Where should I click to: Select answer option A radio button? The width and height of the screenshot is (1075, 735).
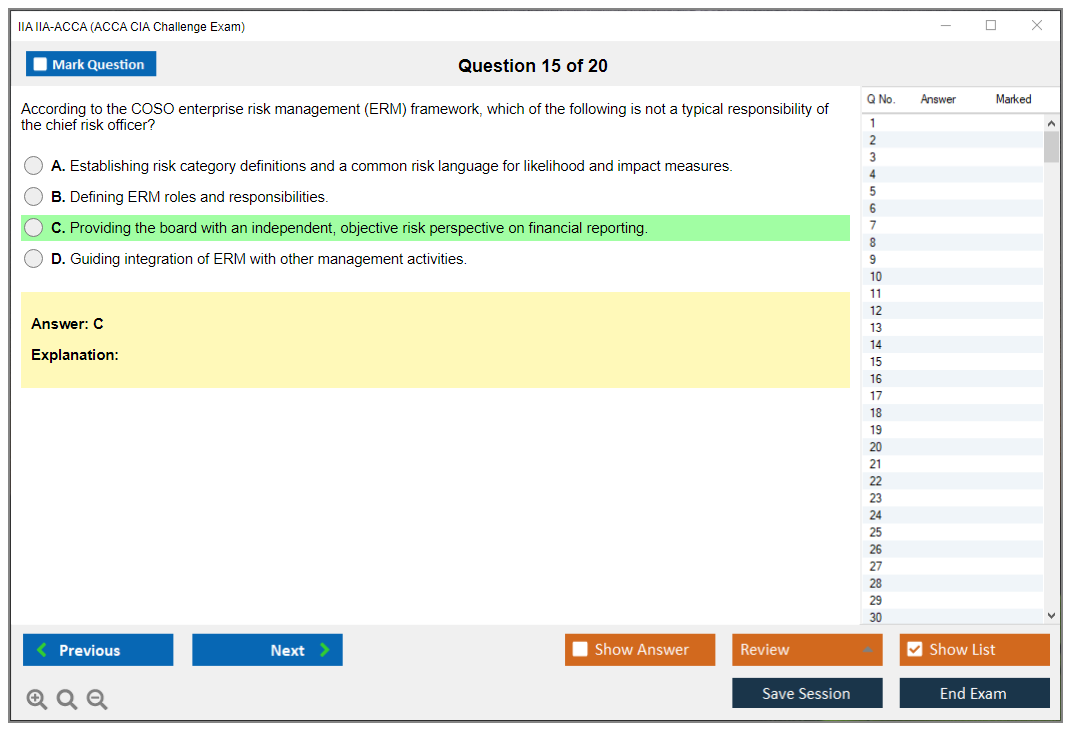pyautogui.click(x=34, y=166)
